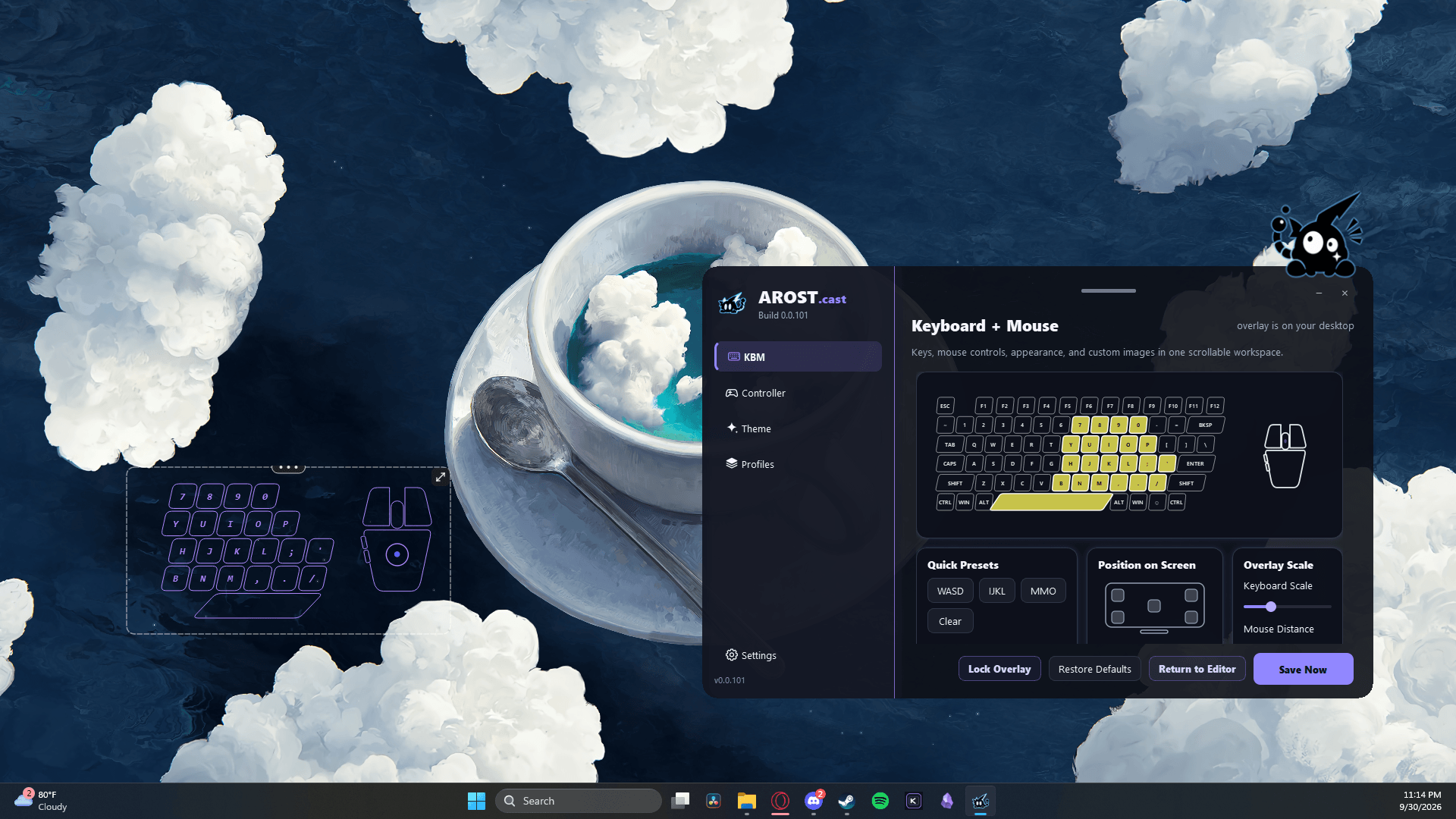Image resolution: width=1456 pixels, height=819 pixels.
Task: Set overlay position to bottom-right corner
Action: coord(1191,617)
